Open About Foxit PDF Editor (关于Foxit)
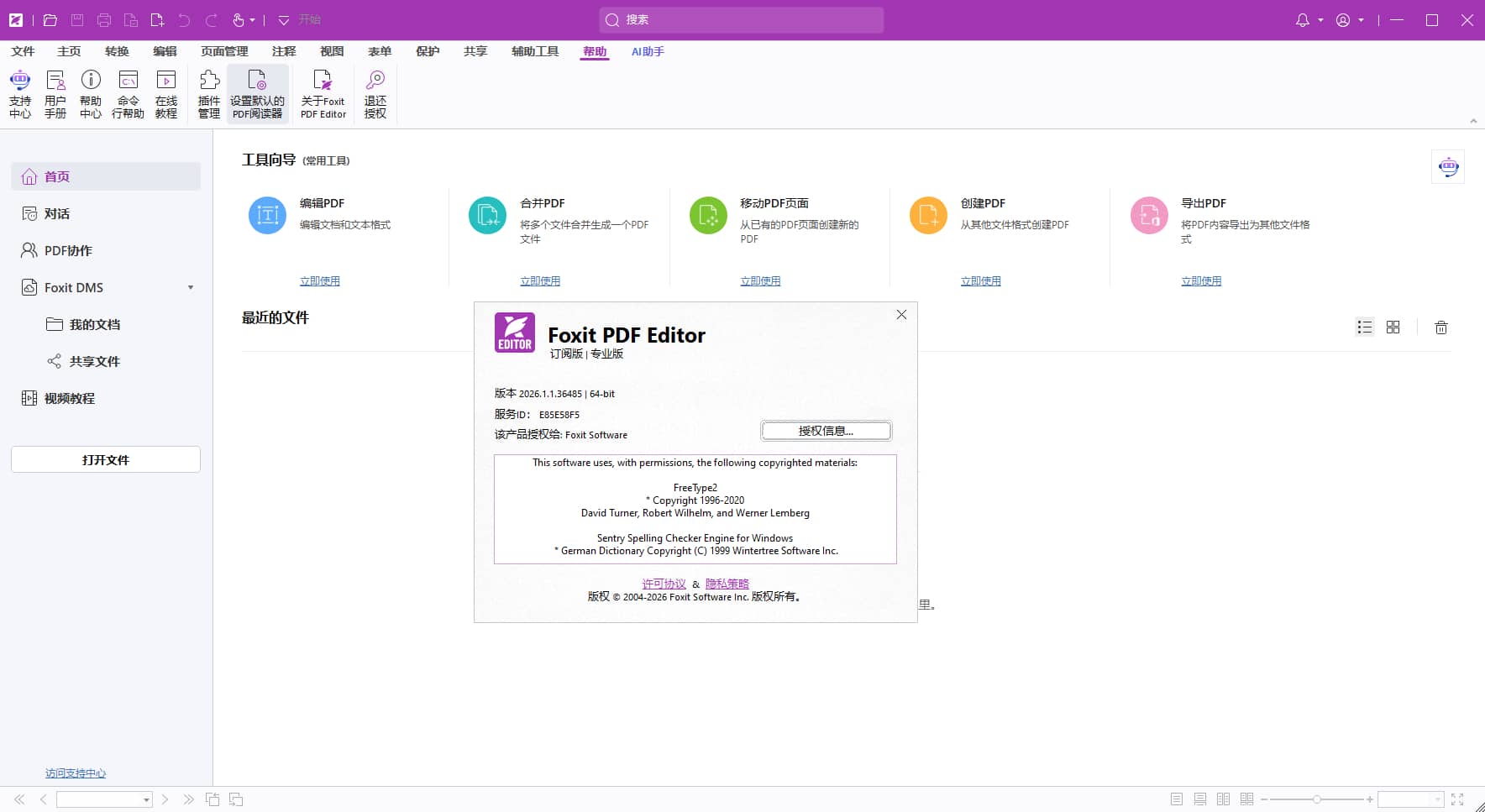Screen dimensions: 1485x812 (323, 94)
